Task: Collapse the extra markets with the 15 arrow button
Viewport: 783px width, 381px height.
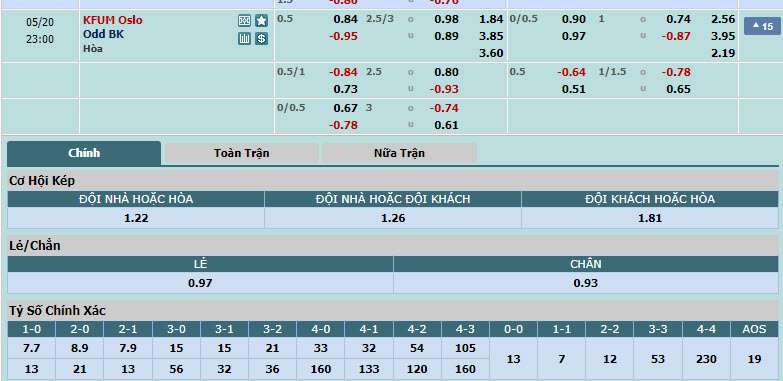Action: [762, 26]
